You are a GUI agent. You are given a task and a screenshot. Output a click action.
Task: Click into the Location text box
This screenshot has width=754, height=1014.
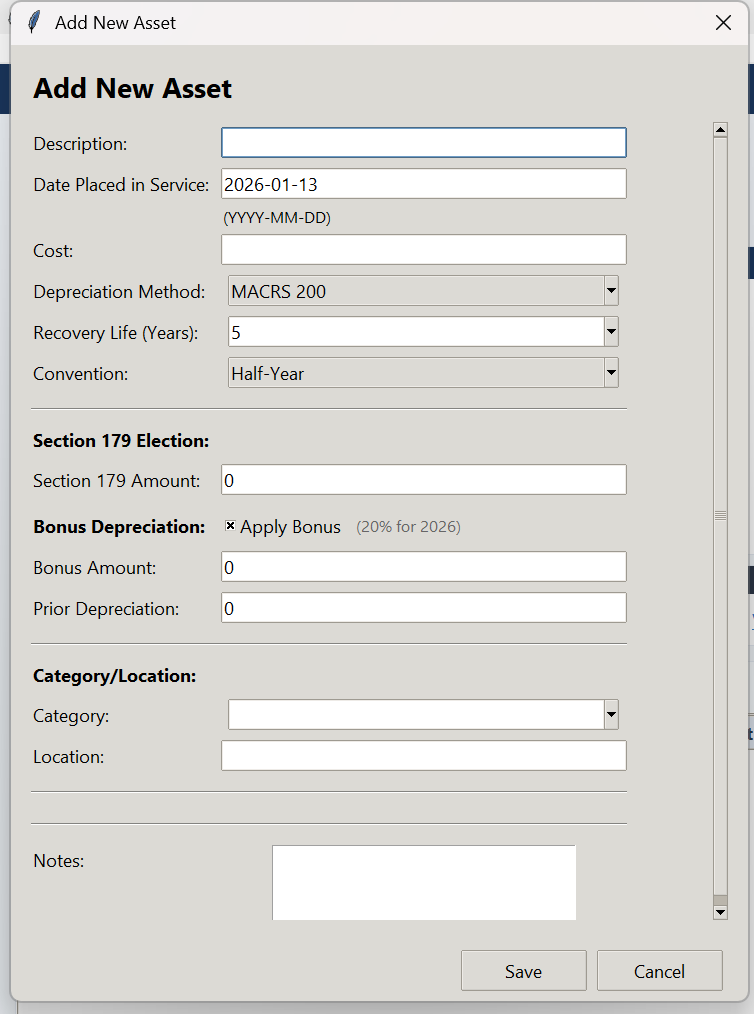pyautogui.click(x=423, y=755)
